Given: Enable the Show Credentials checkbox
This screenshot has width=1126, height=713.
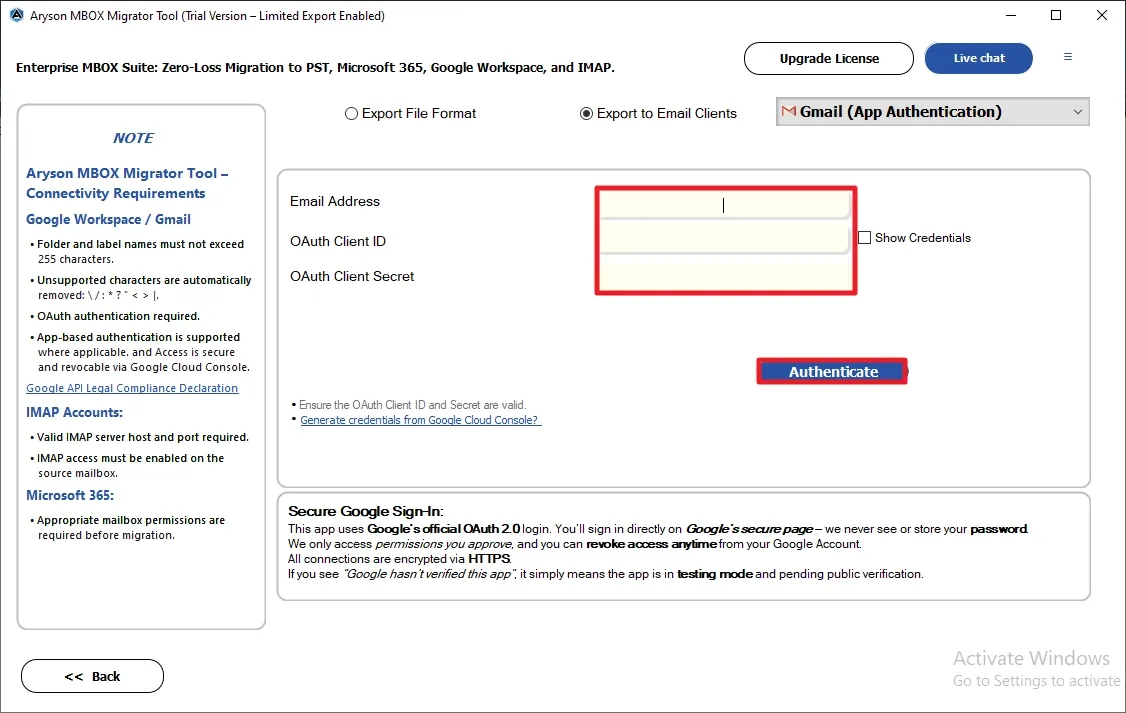Looking at the screenshot, I should pos(865,238).
